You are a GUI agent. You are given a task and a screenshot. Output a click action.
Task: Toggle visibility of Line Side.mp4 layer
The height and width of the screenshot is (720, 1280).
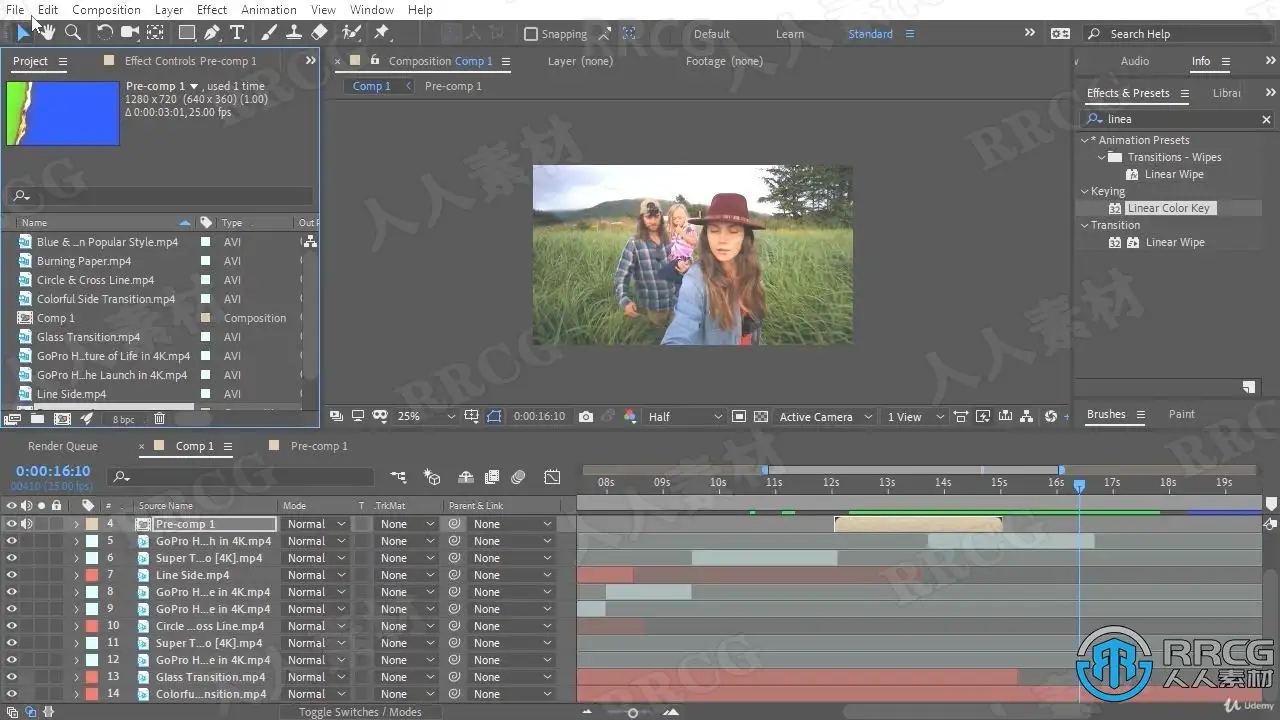tap(12, 575)
